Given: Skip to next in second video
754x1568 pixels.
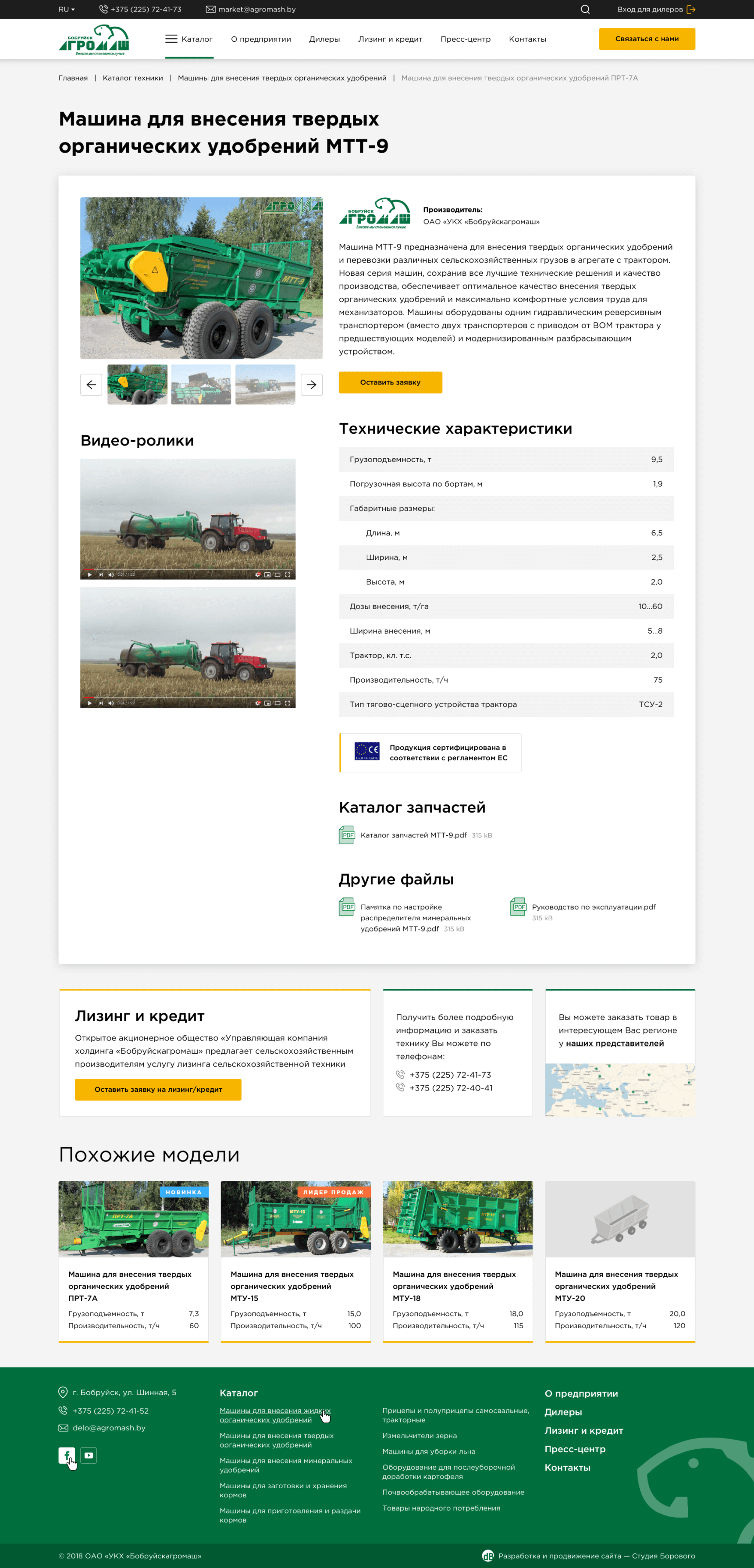Looking at the screenshot, I should pos(100,703).
